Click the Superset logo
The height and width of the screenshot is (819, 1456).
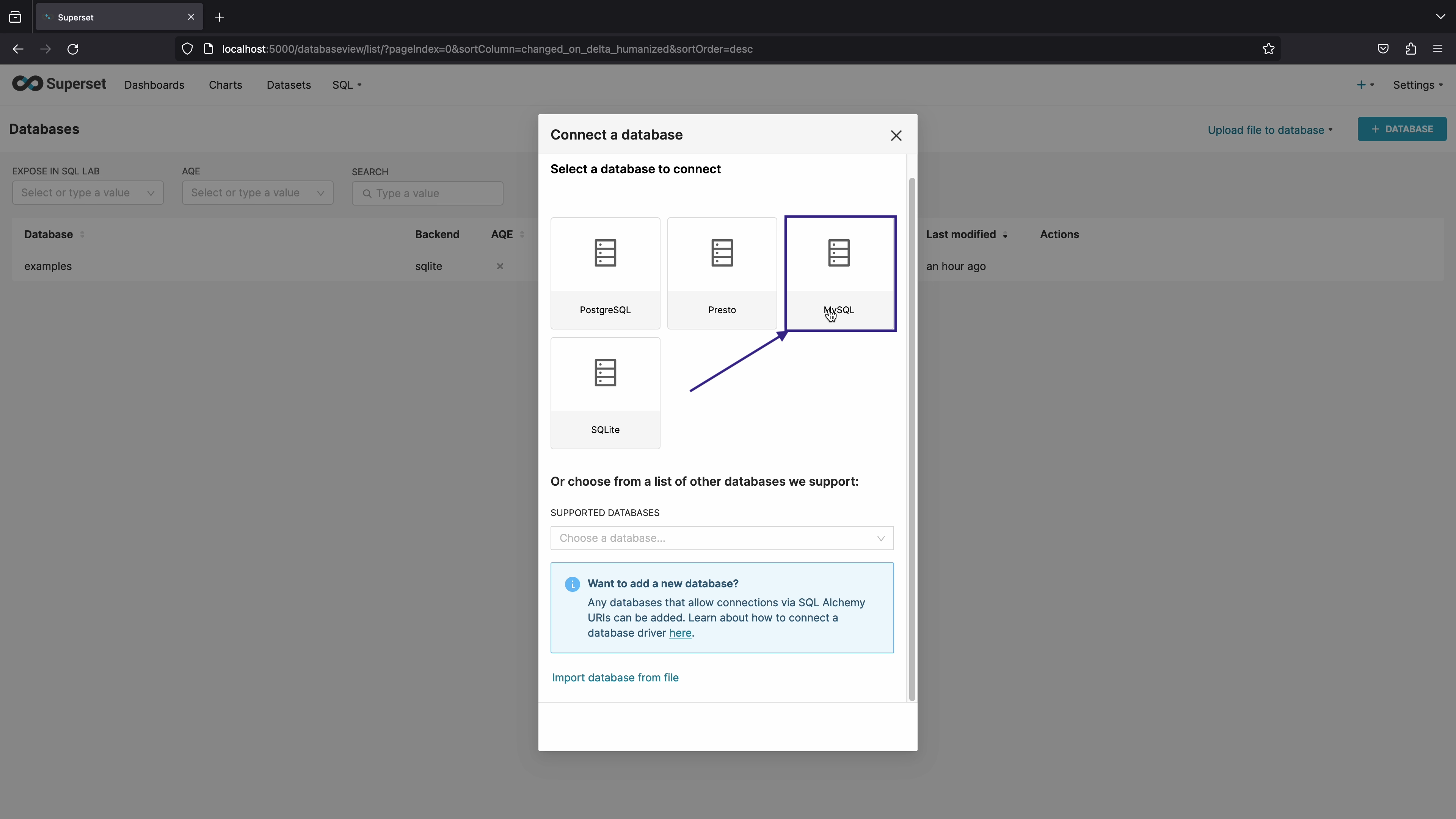coord(59,84)
